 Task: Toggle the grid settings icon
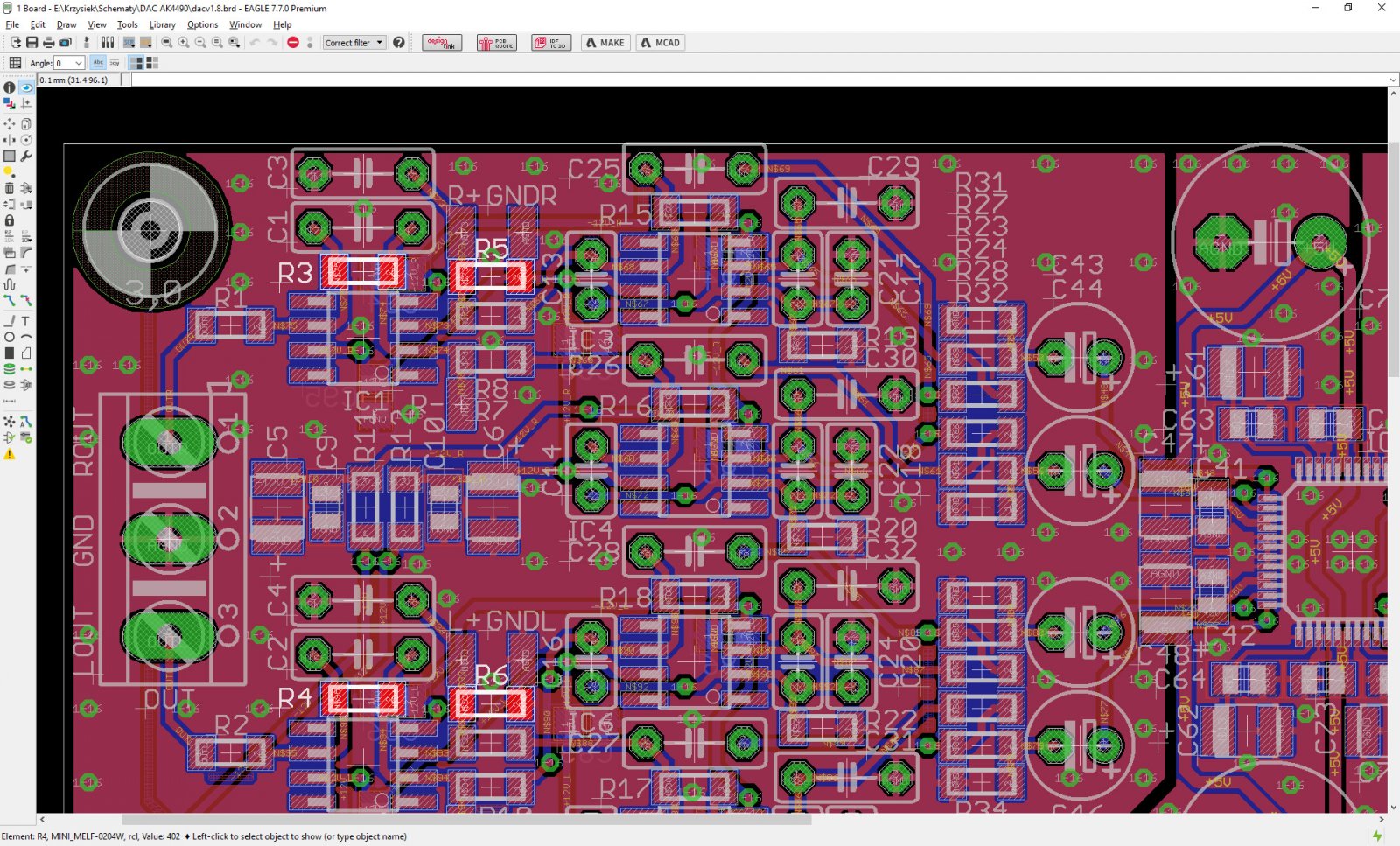(x=15, y=63)
